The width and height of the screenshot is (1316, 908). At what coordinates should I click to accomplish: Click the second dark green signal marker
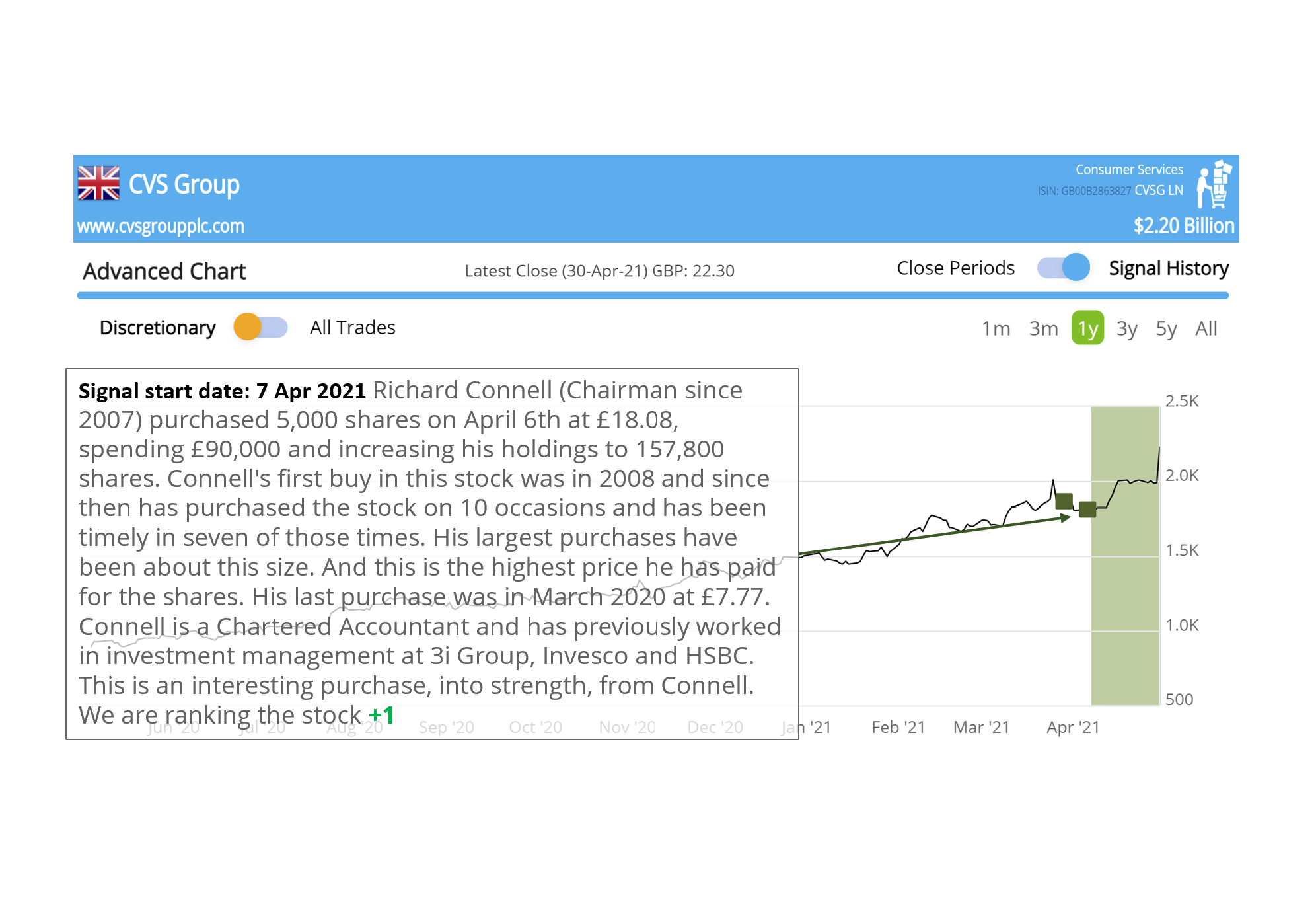point(1087,509)
